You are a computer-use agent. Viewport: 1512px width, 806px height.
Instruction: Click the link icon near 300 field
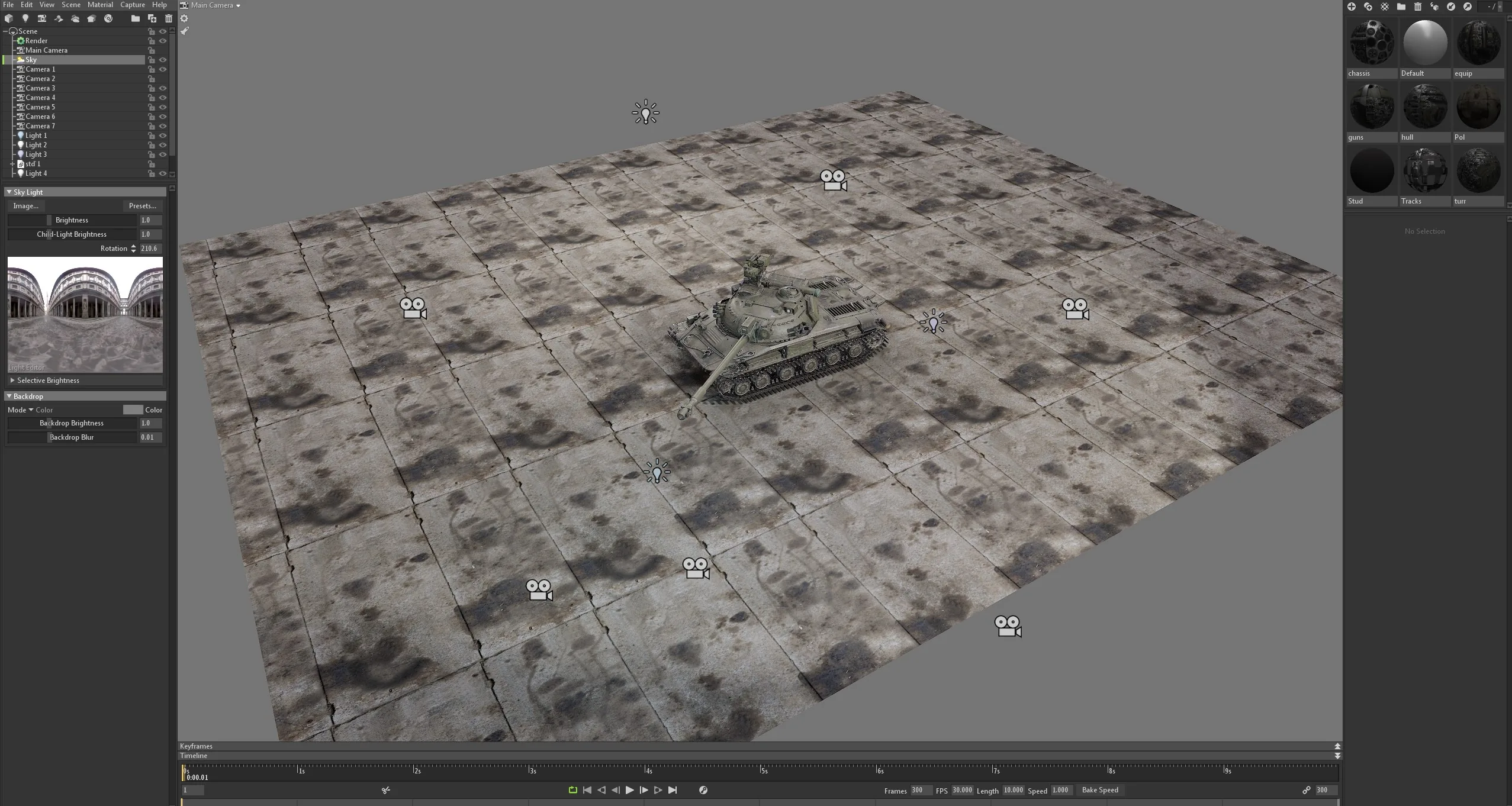[x=1307, y=790]
